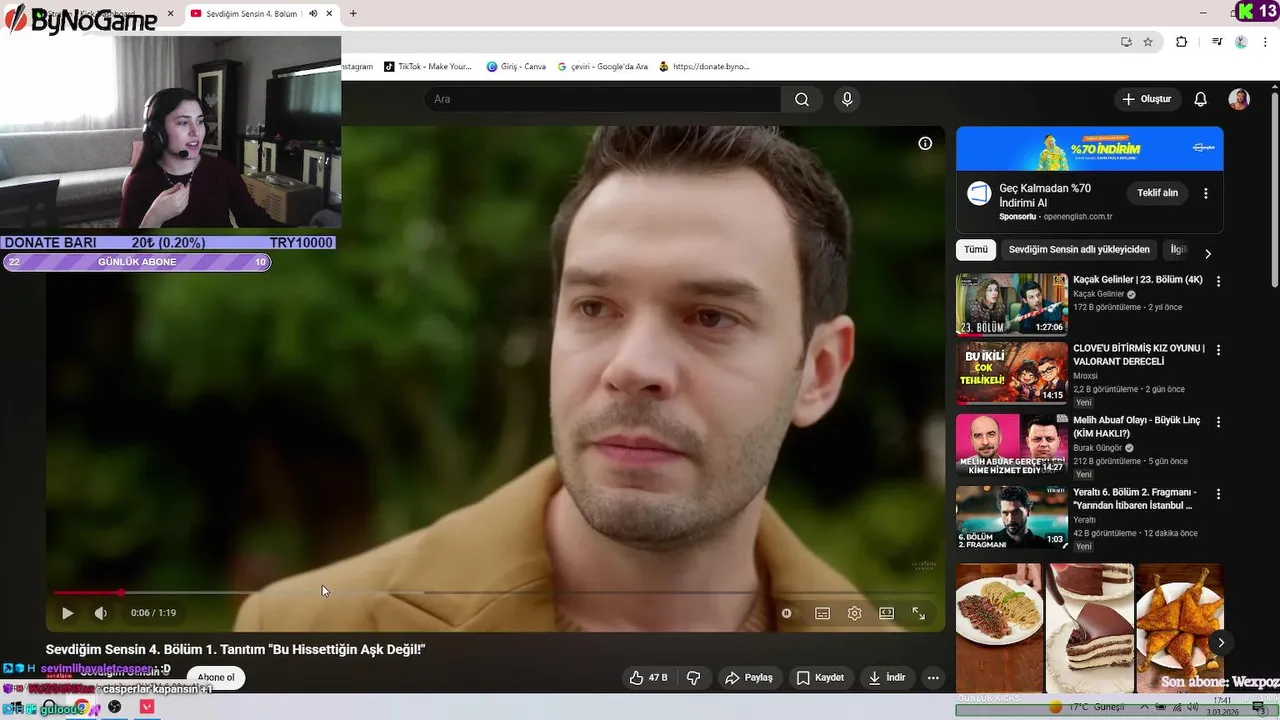Image resolution: width=1280 pixels, height=720 pixels.
Task: Open the openenglish.com.tr ad banner
Action: (x=1090, y=149)
